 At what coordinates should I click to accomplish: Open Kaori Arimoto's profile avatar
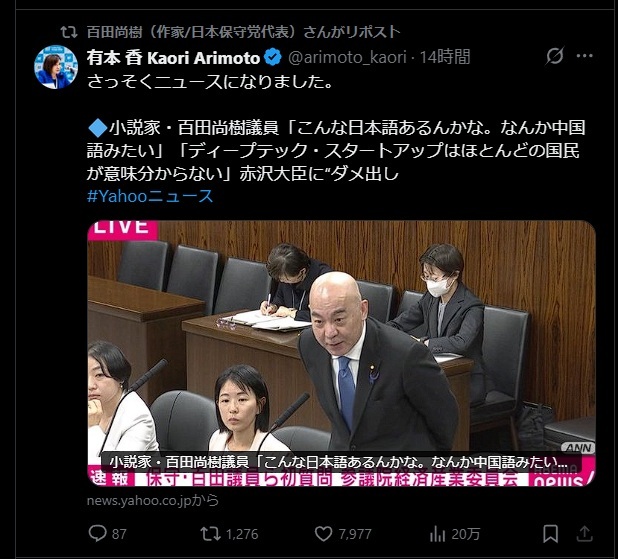tap(56, 67)
